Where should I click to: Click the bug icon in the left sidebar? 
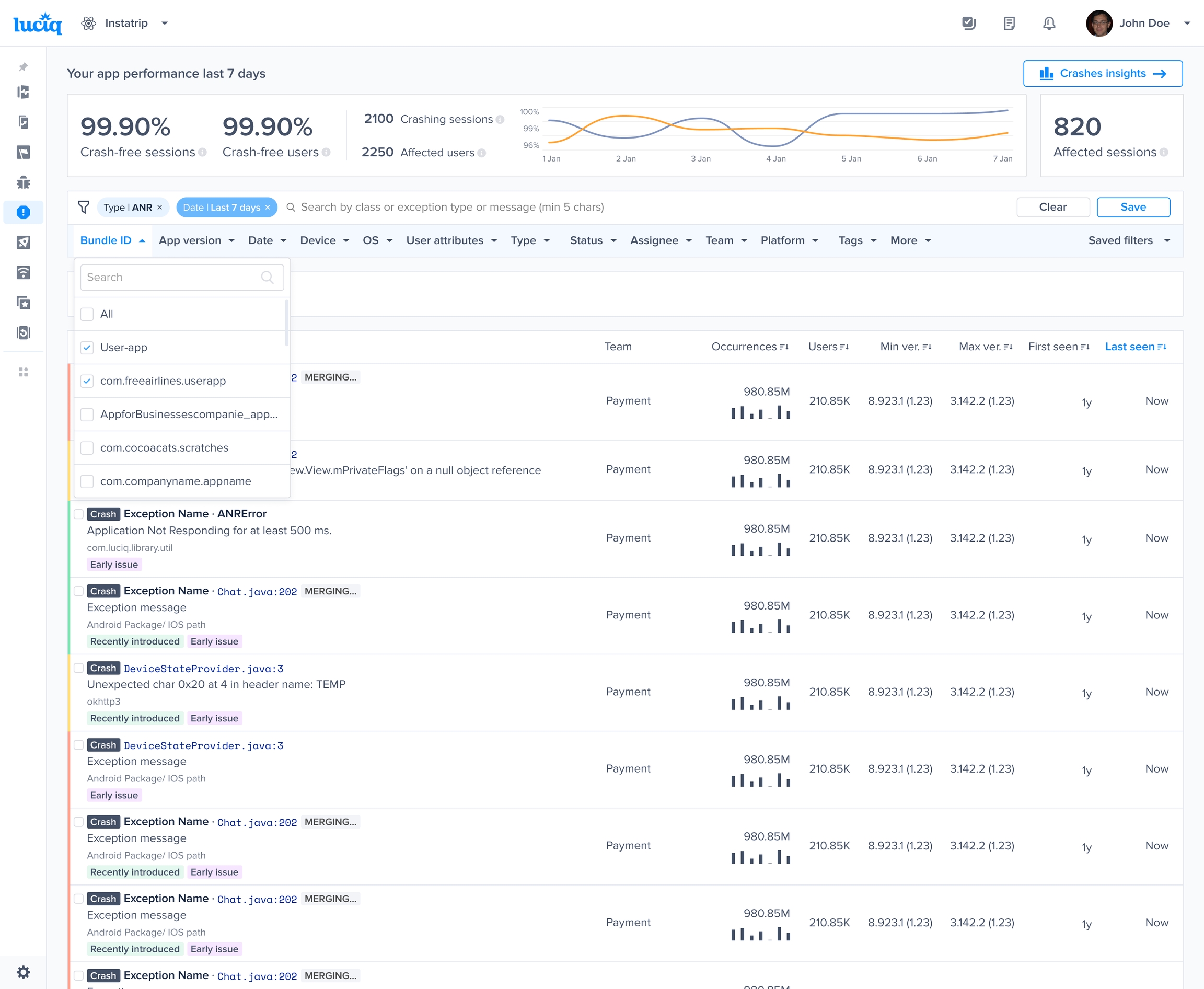coord(24,182)
